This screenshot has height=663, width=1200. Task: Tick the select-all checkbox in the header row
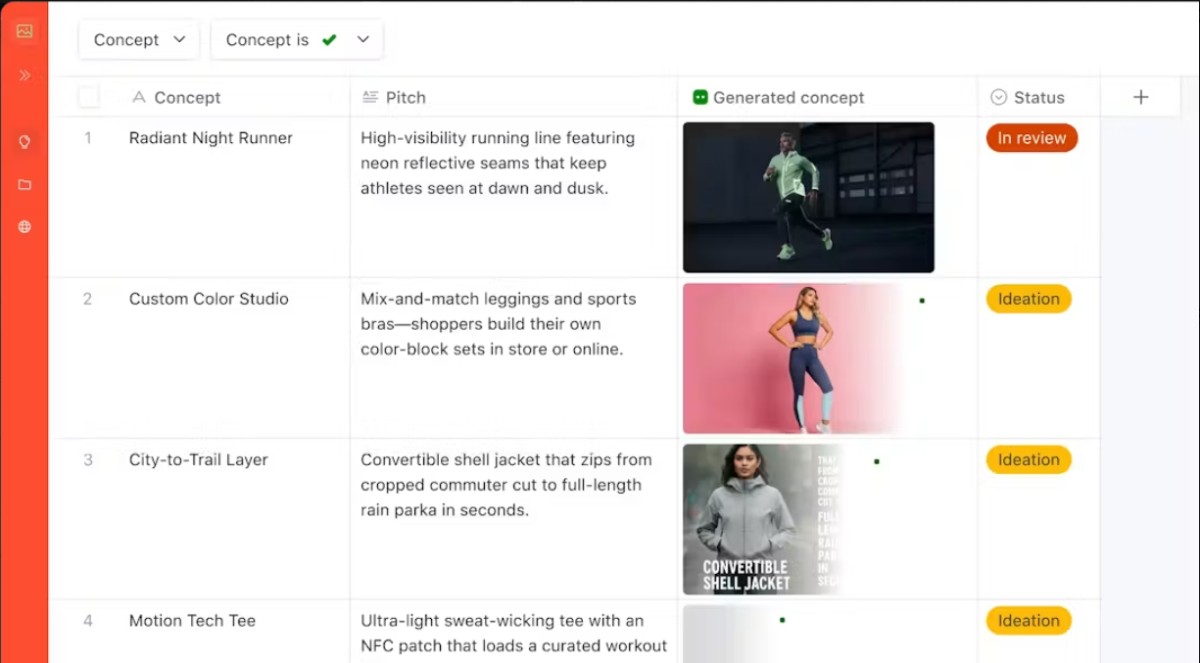89,97
